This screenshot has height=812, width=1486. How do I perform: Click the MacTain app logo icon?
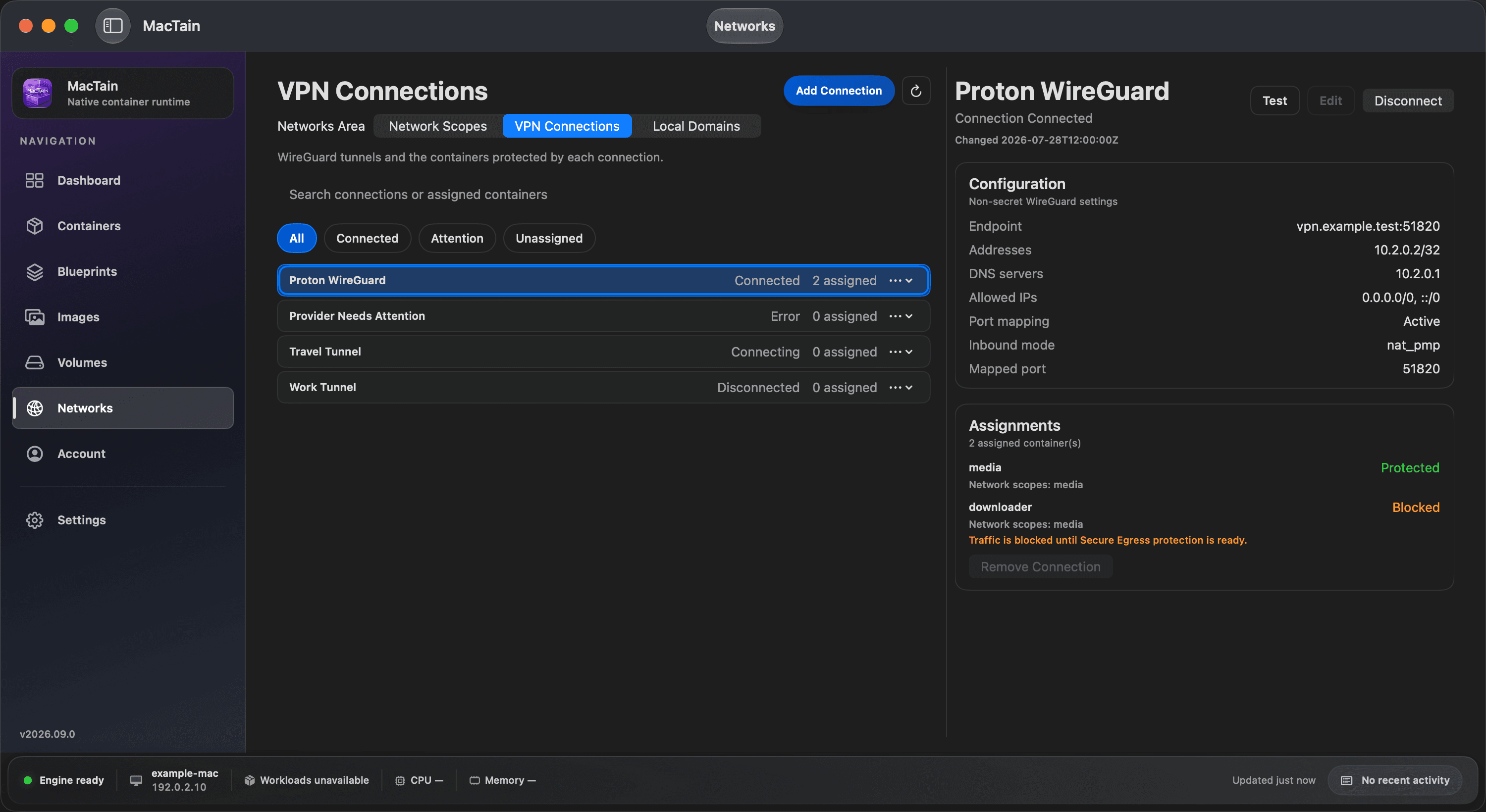pyautogui.click(x=38, y=93)
